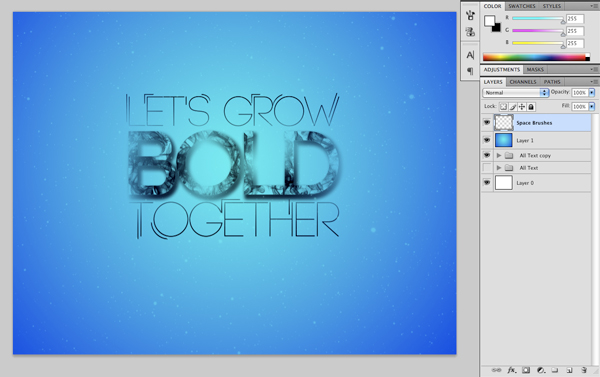Image resolution: width=600 pixels, height=377 pixels.
Task: Add a layer style with fx icon
Action: [x=511, y=370]
